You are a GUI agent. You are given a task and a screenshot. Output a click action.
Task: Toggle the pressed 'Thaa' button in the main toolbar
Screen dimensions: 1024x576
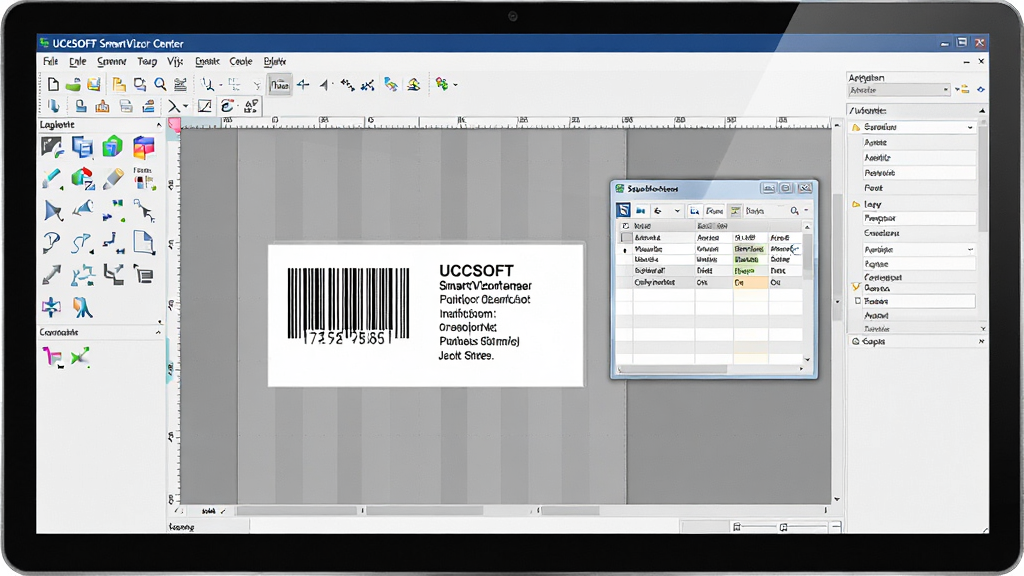click(x=280, y=85)
